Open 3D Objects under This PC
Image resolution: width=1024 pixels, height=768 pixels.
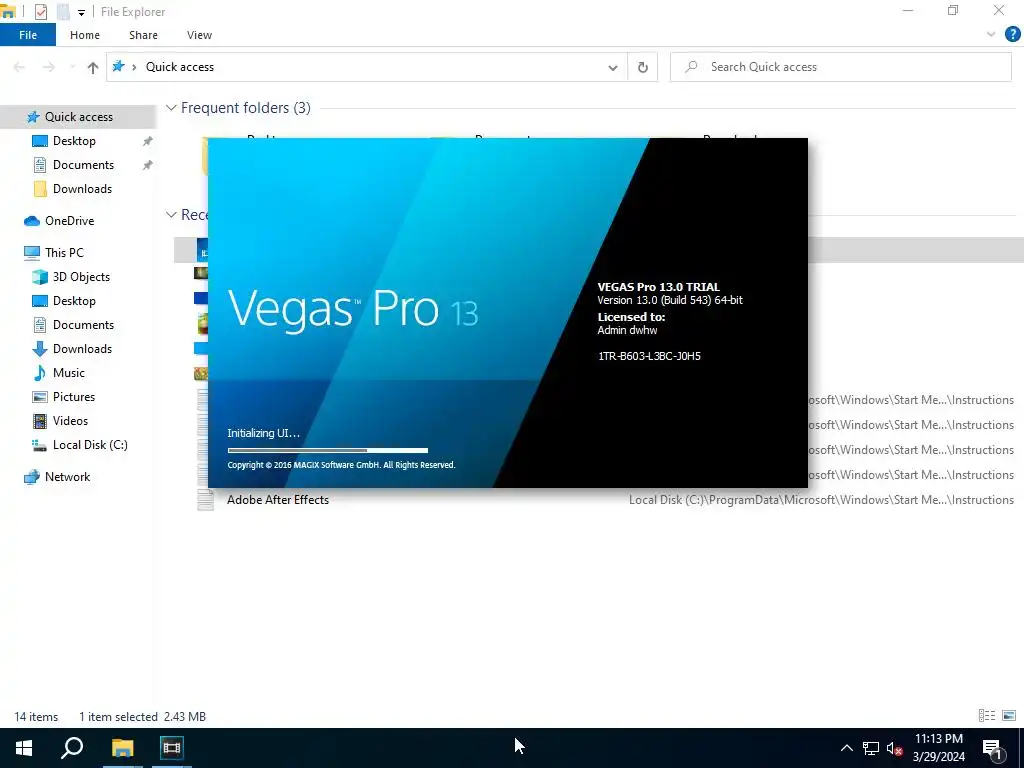pos(81,277)
